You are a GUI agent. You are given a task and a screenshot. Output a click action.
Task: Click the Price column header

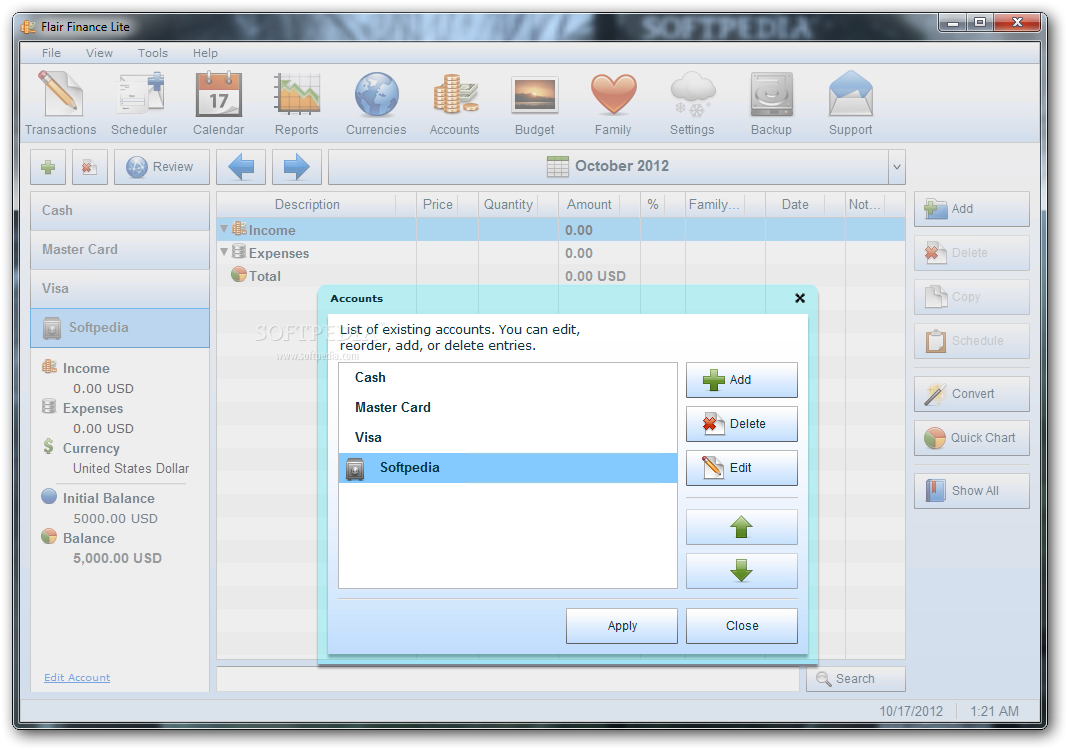tap(447, 204)
